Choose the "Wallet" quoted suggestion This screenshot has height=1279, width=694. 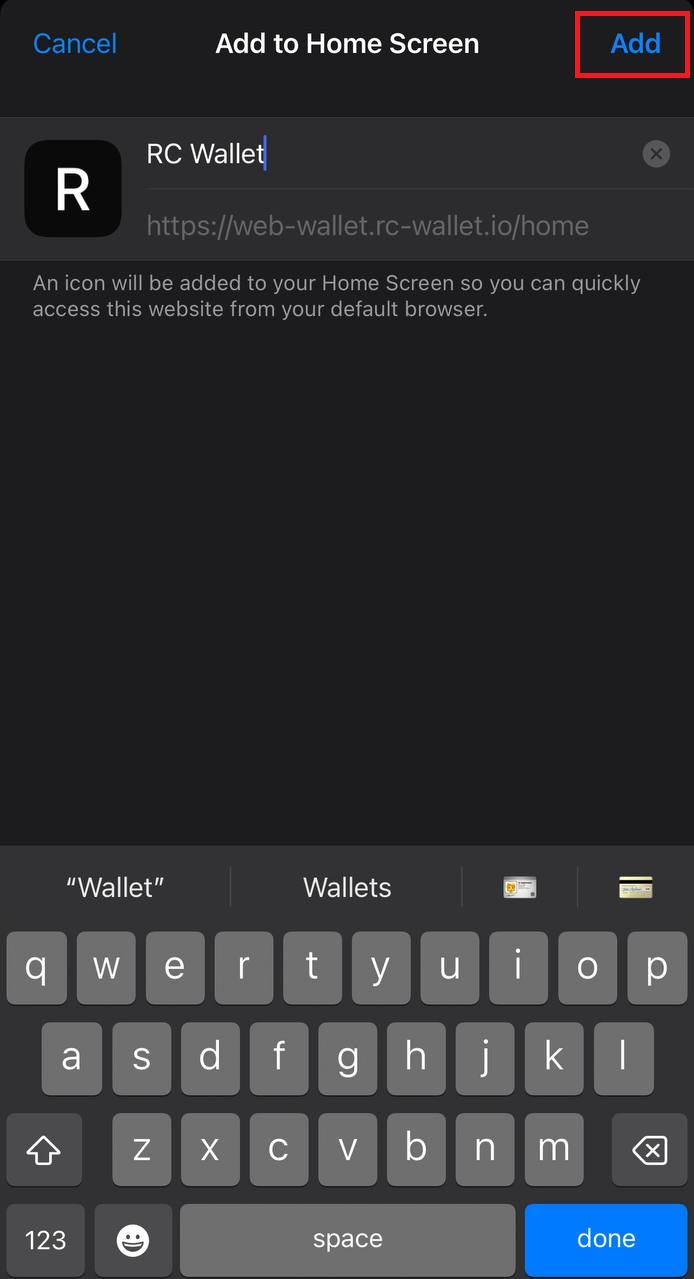115,887
